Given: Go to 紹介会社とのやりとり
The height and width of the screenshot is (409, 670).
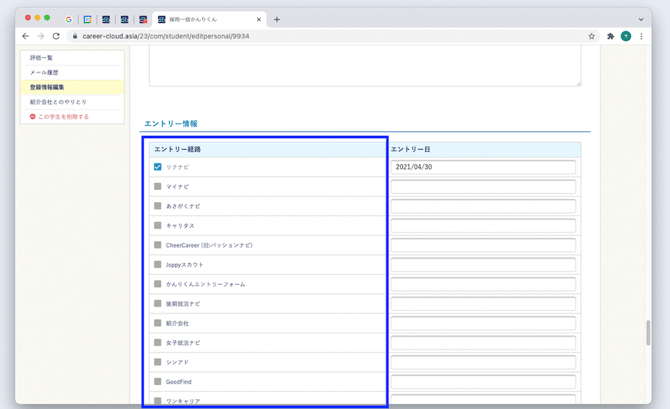Looking at the screenshot, I should tap(58, 102).
